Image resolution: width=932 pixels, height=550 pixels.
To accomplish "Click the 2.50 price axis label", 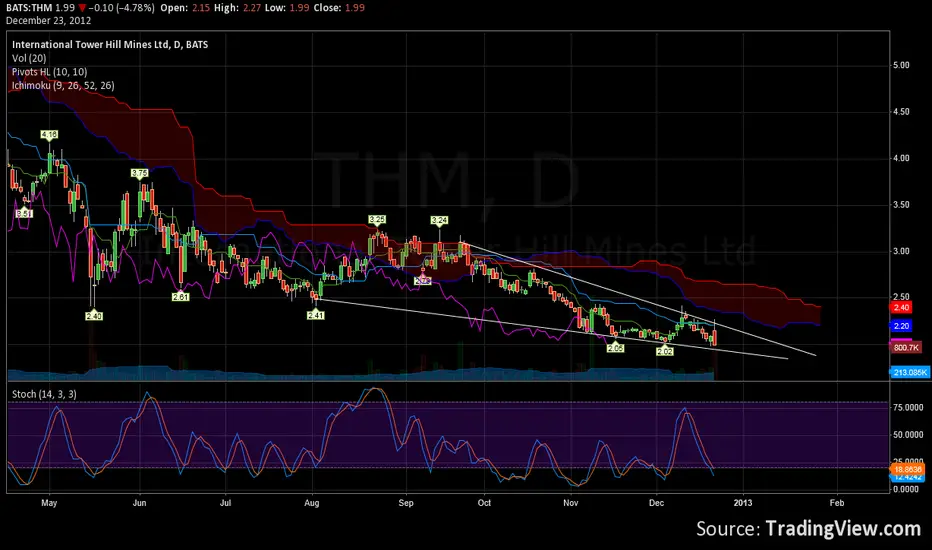I will pyautogui.click(x=901, y=297).
